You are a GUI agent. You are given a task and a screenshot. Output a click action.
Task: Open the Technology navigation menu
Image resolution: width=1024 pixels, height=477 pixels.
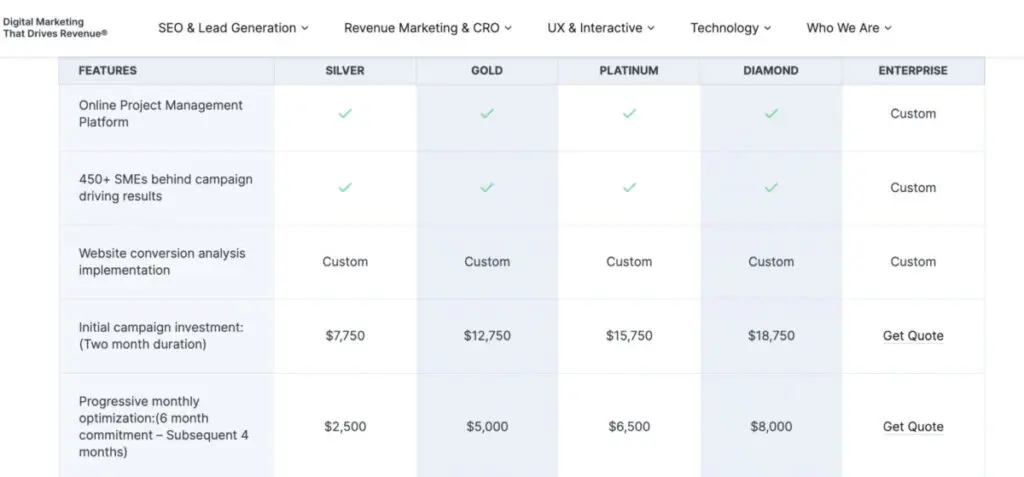point(730,28)
